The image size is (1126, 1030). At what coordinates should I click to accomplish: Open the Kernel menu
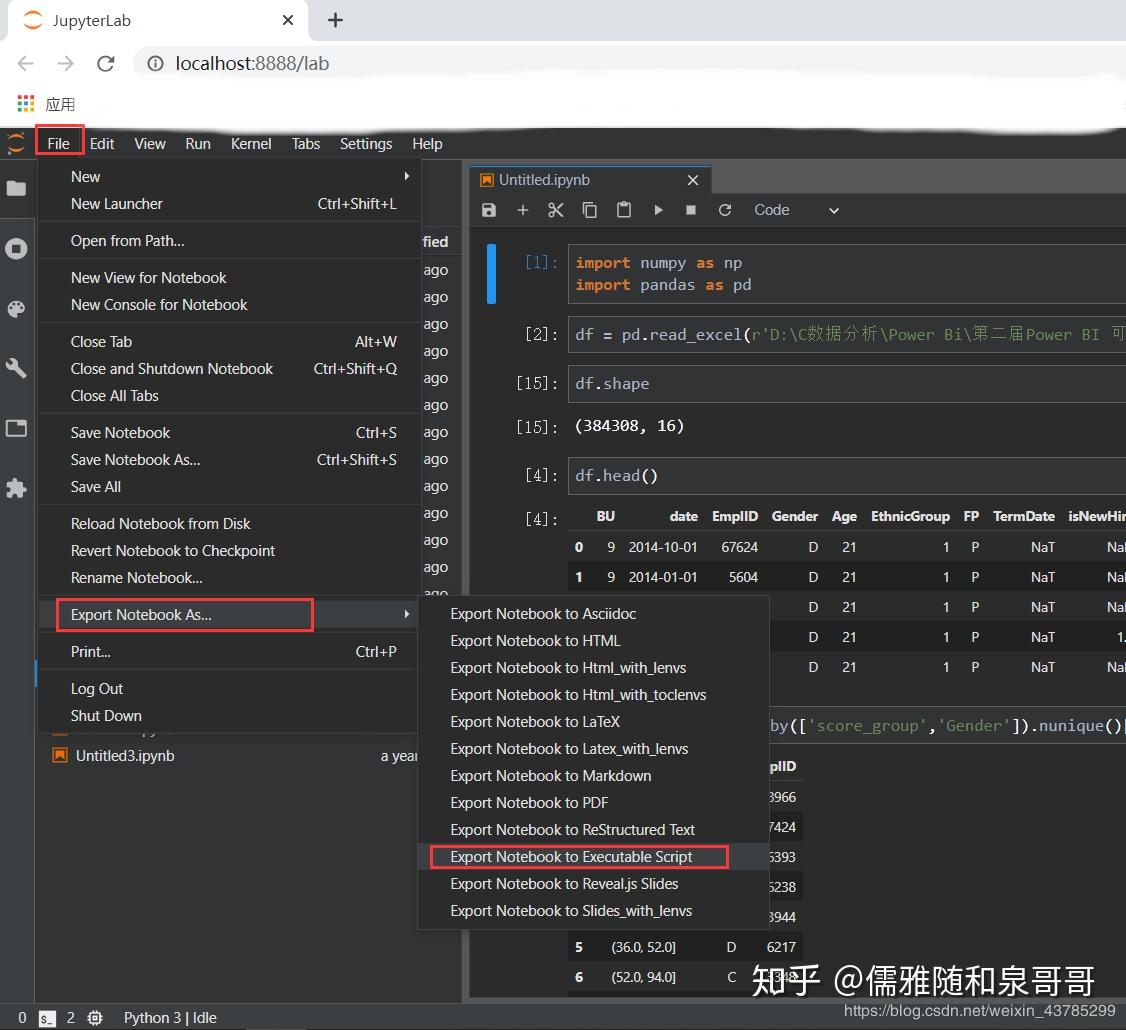(250, 144)
